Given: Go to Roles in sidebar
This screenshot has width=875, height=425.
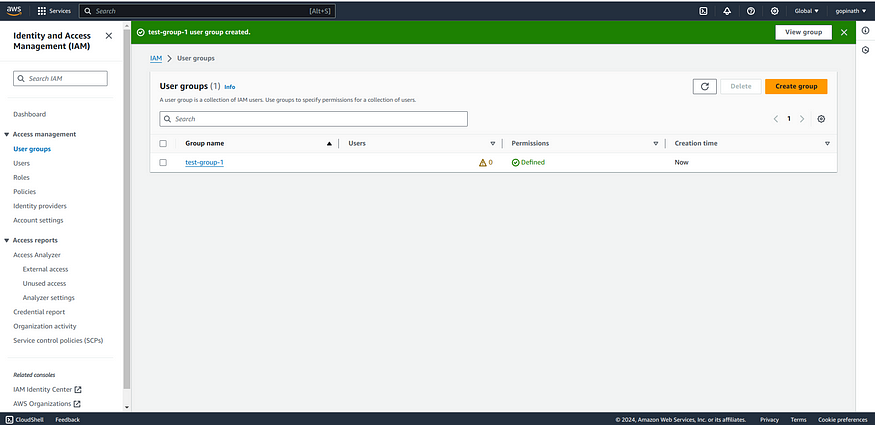Looking at the screenshot, I should click(x=21, y=177).
